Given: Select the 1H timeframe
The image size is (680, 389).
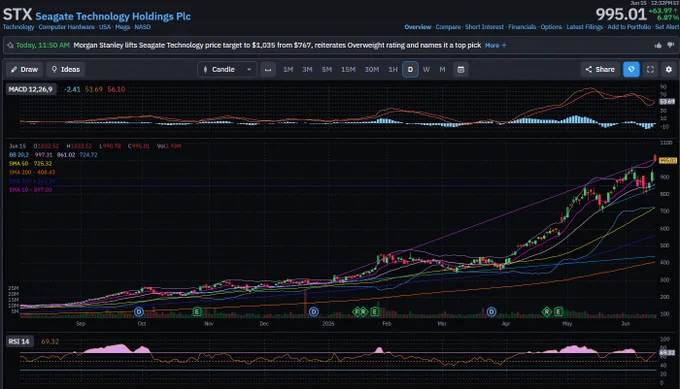Looking at the screenshot, I should (x=393, y=69).
